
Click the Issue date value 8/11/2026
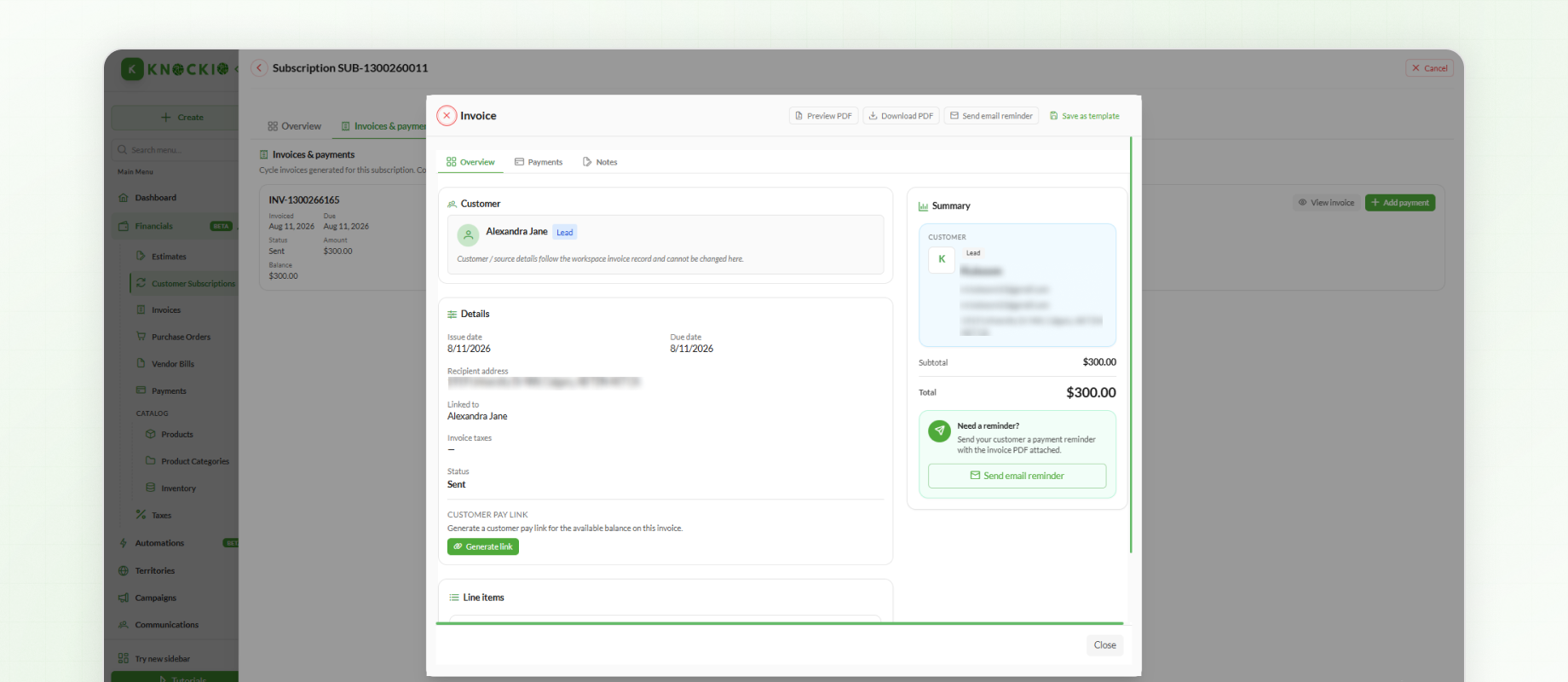pos(469,349)
